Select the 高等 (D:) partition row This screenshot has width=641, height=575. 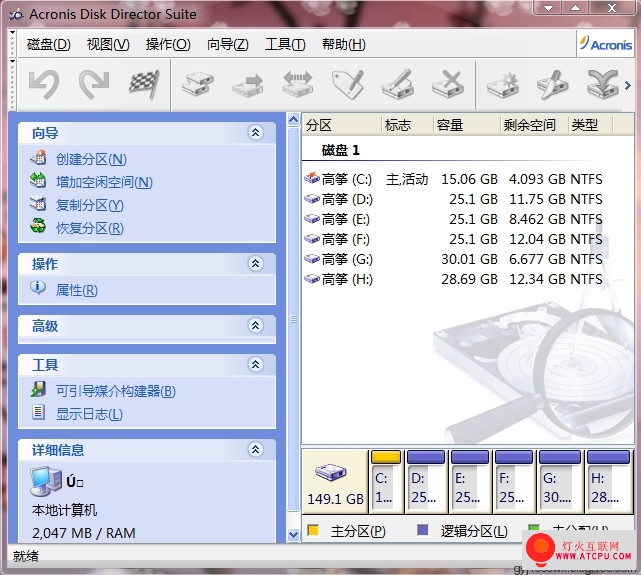pyautogui.click(x=453, y=199)
